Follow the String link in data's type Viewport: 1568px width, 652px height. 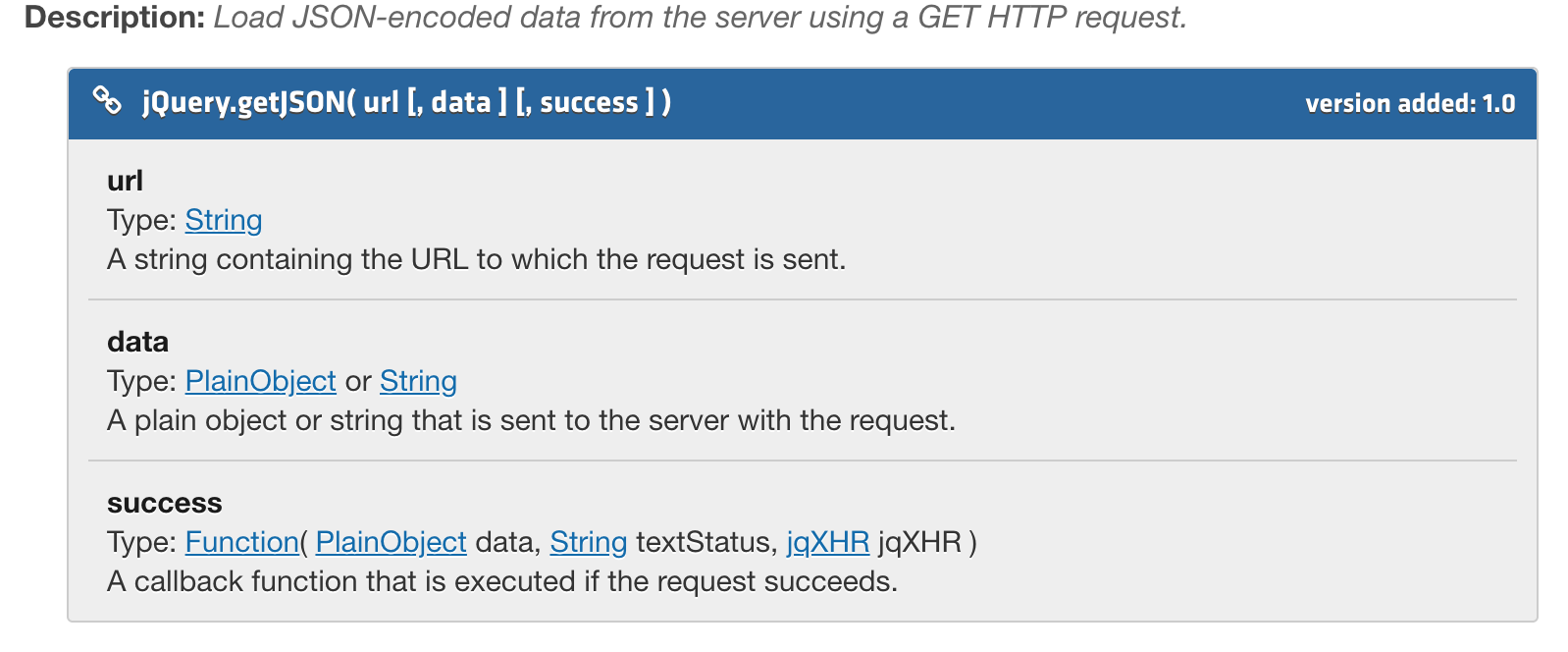pos(418,381)
